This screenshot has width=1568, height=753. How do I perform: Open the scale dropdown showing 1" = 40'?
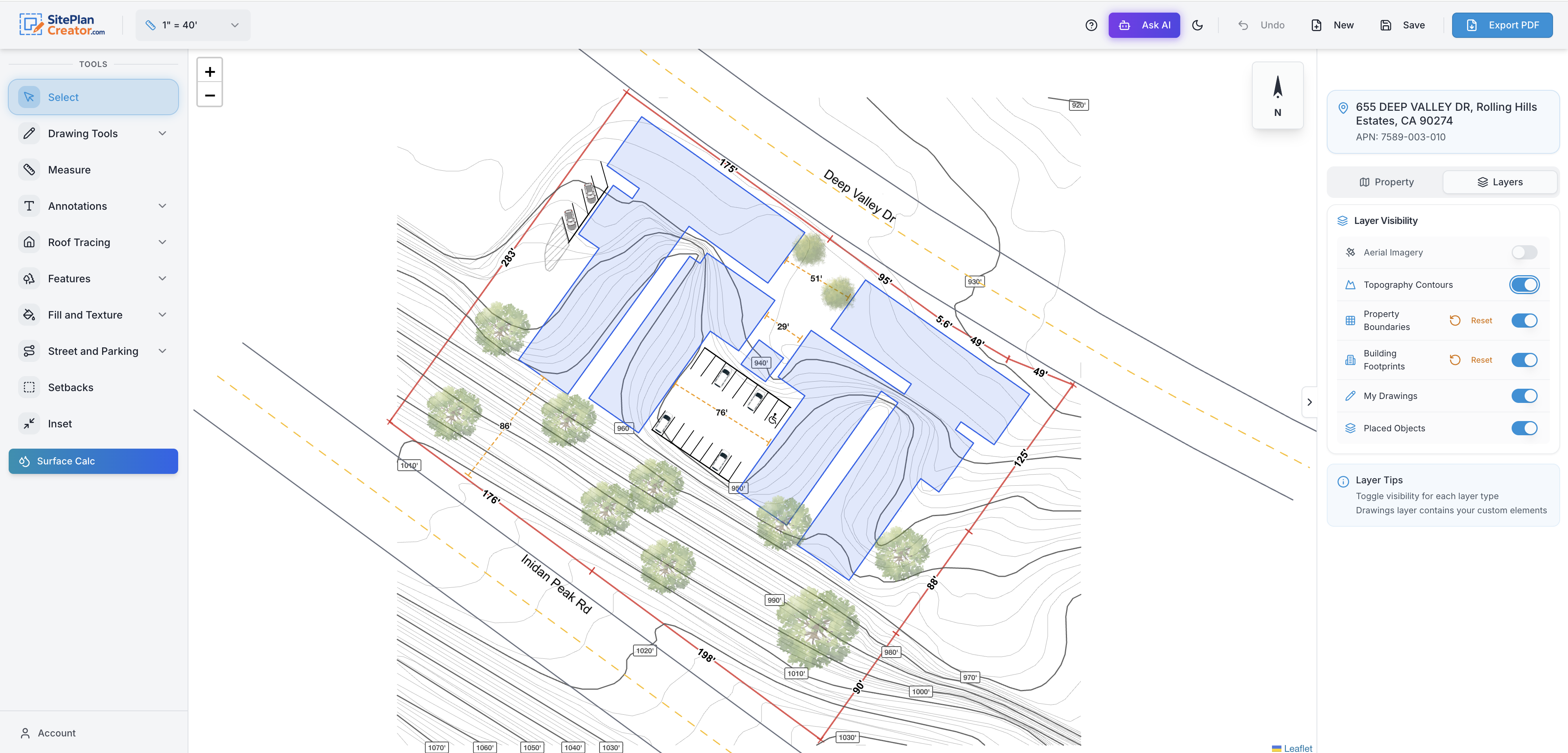[x=192, y=25]
